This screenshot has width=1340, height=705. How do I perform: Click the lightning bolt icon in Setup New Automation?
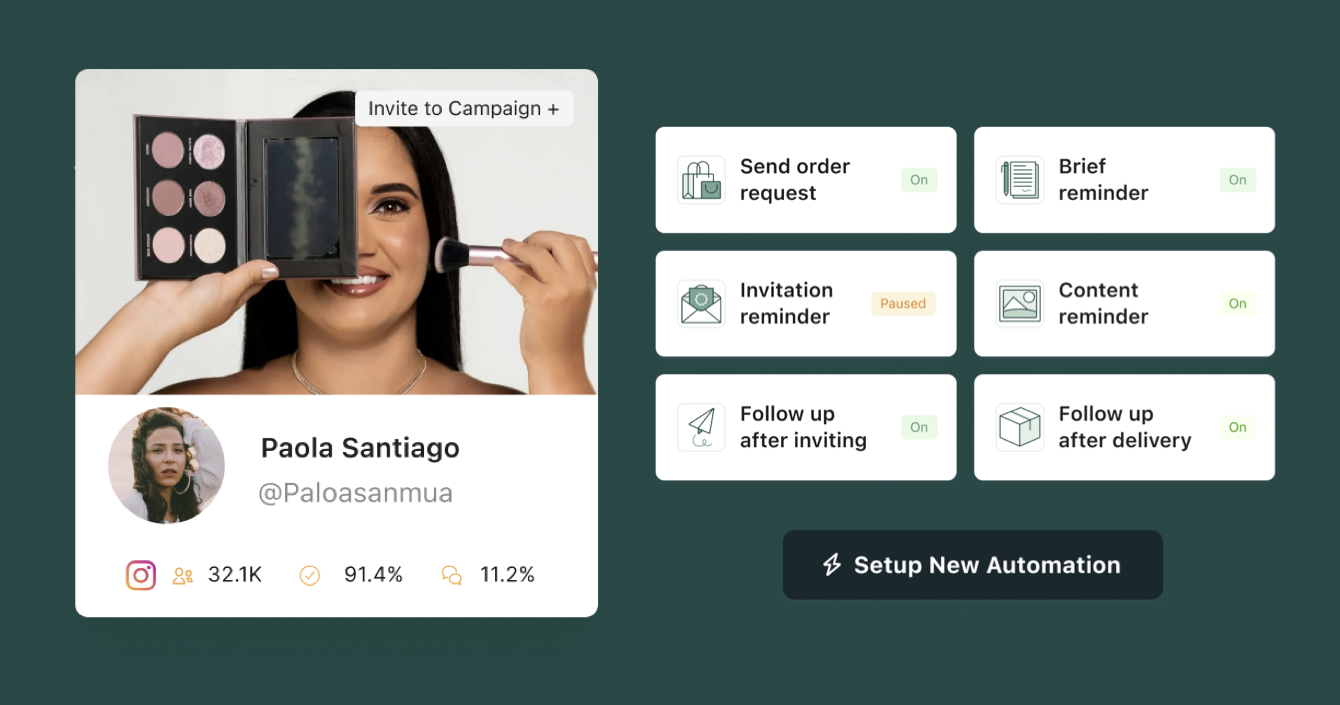coord(832,565)
